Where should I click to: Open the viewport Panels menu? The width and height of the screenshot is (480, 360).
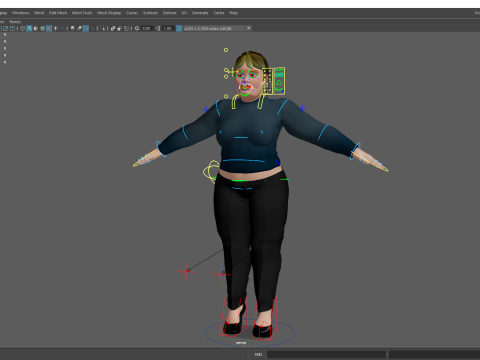click(x=15, y=22)
